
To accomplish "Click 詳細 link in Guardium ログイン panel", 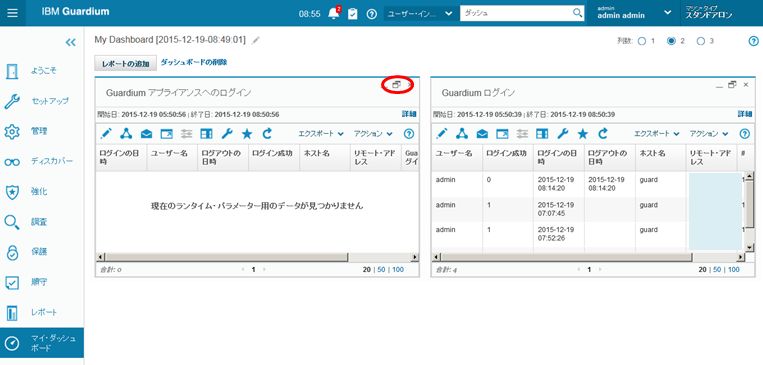I will (x=745, y=114).
